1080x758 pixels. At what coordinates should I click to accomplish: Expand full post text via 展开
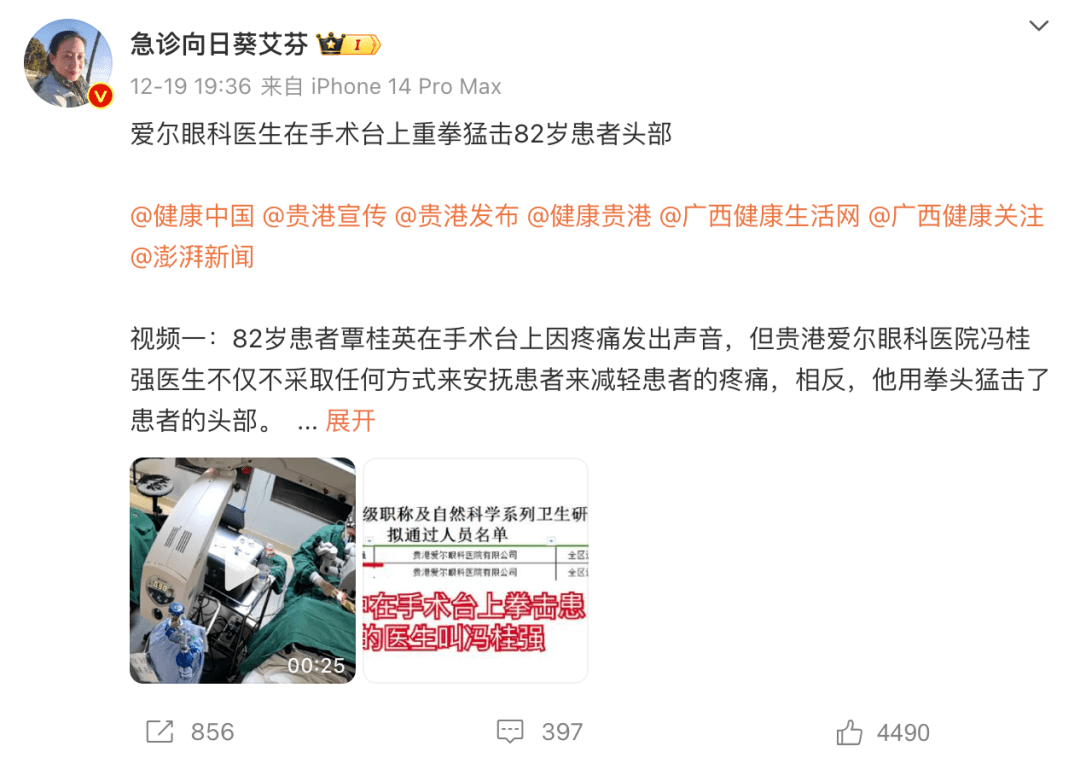pyautogui.click(x=350, y=421)
